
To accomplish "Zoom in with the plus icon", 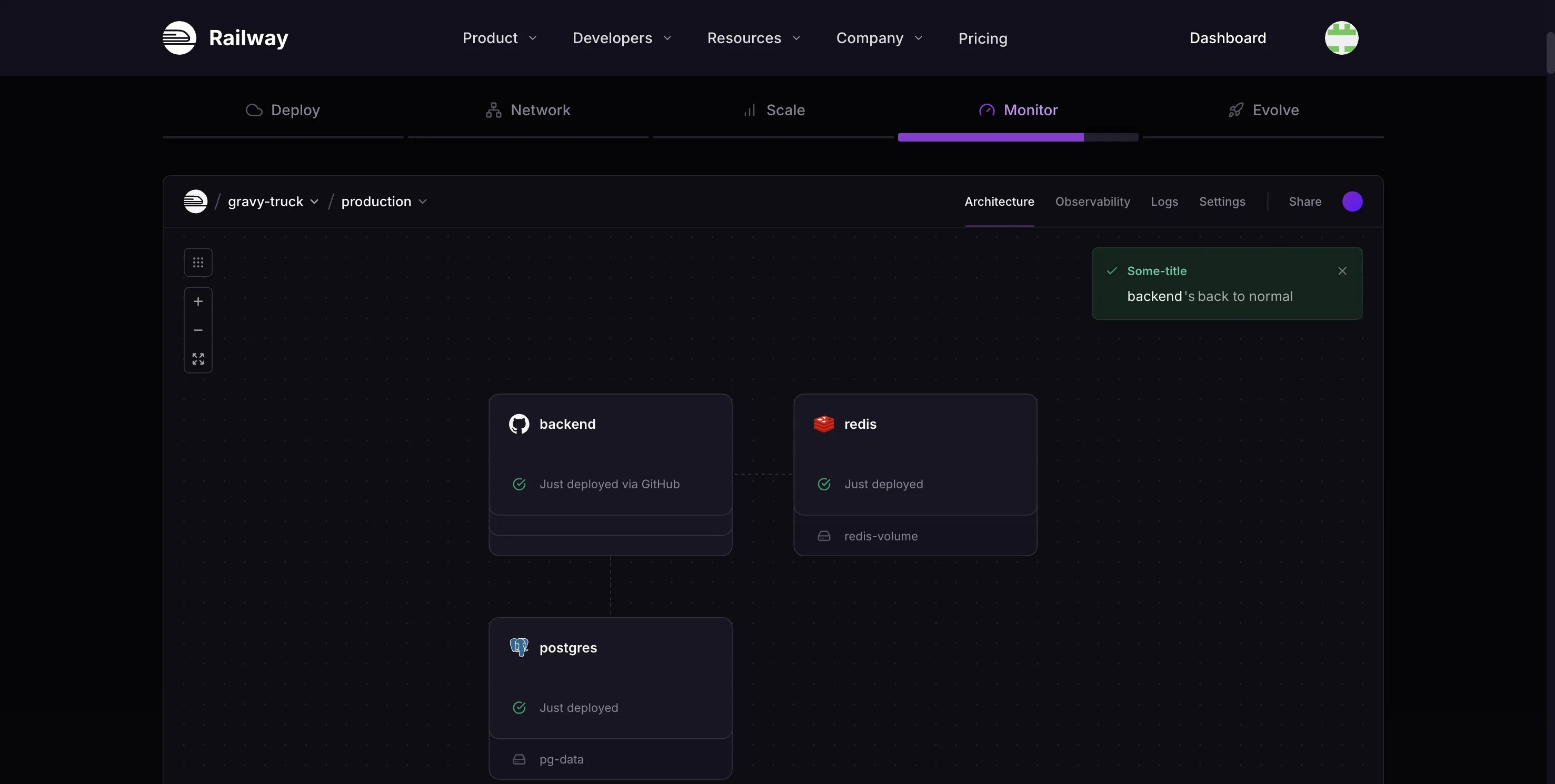I will [x=198, y=301].
